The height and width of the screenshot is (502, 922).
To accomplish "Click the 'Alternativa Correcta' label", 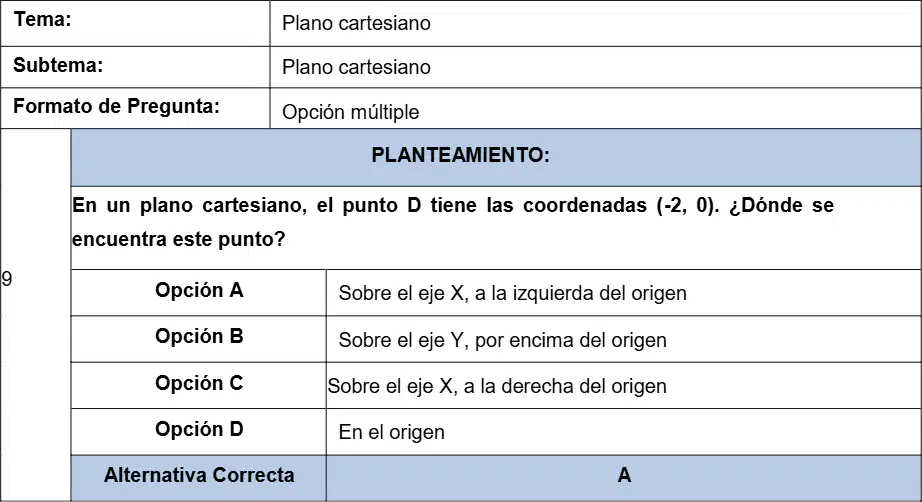I will point(199,475).
